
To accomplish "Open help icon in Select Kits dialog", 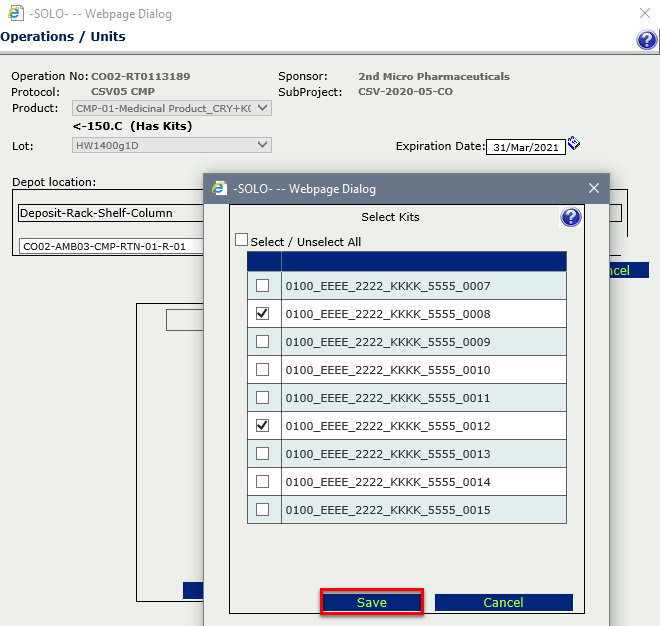I will [571, 217].
